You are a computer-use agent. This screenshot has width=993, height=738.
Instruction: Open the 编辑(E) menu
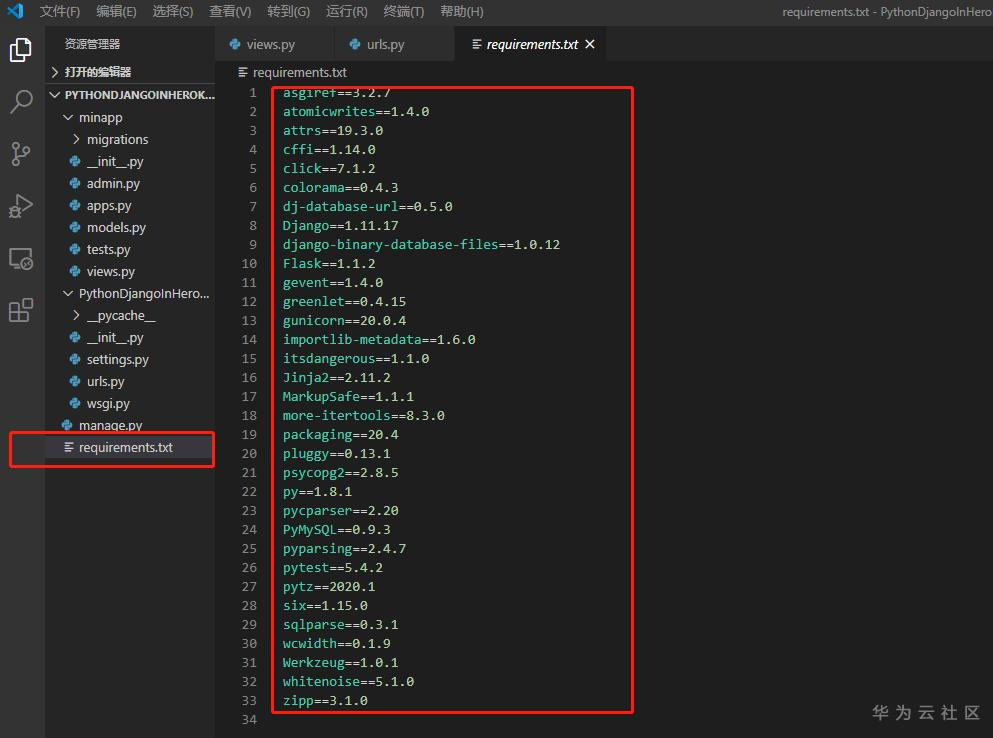click(x=116, y=11)
